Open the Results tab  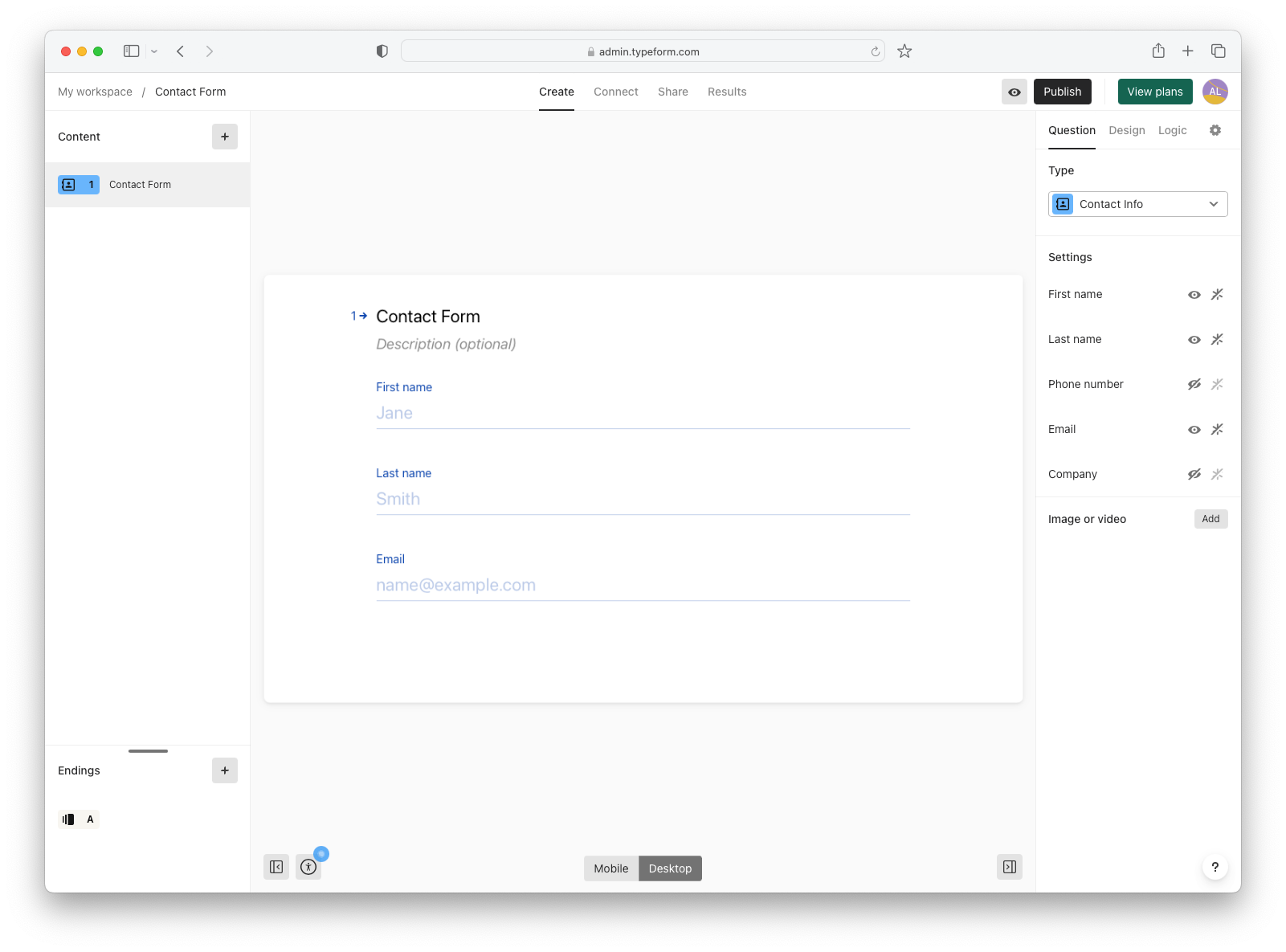pyautogui.click(x=727, y=92)
